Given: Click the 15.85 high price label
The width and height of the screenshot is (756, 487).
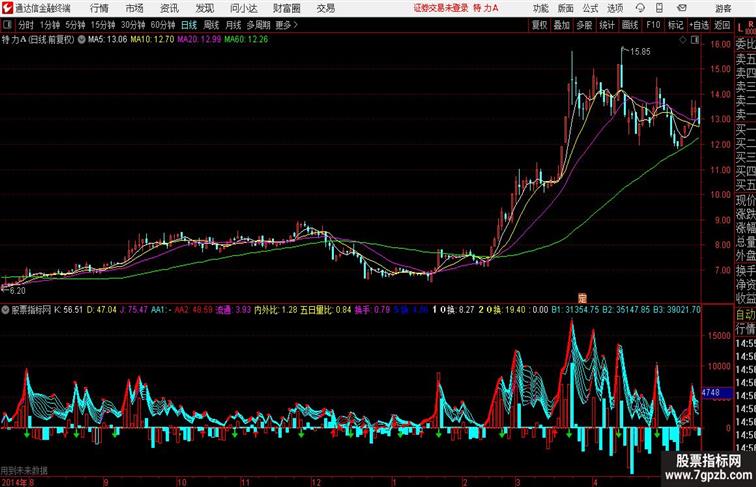Looking at the screenshot, I should 640,52.
